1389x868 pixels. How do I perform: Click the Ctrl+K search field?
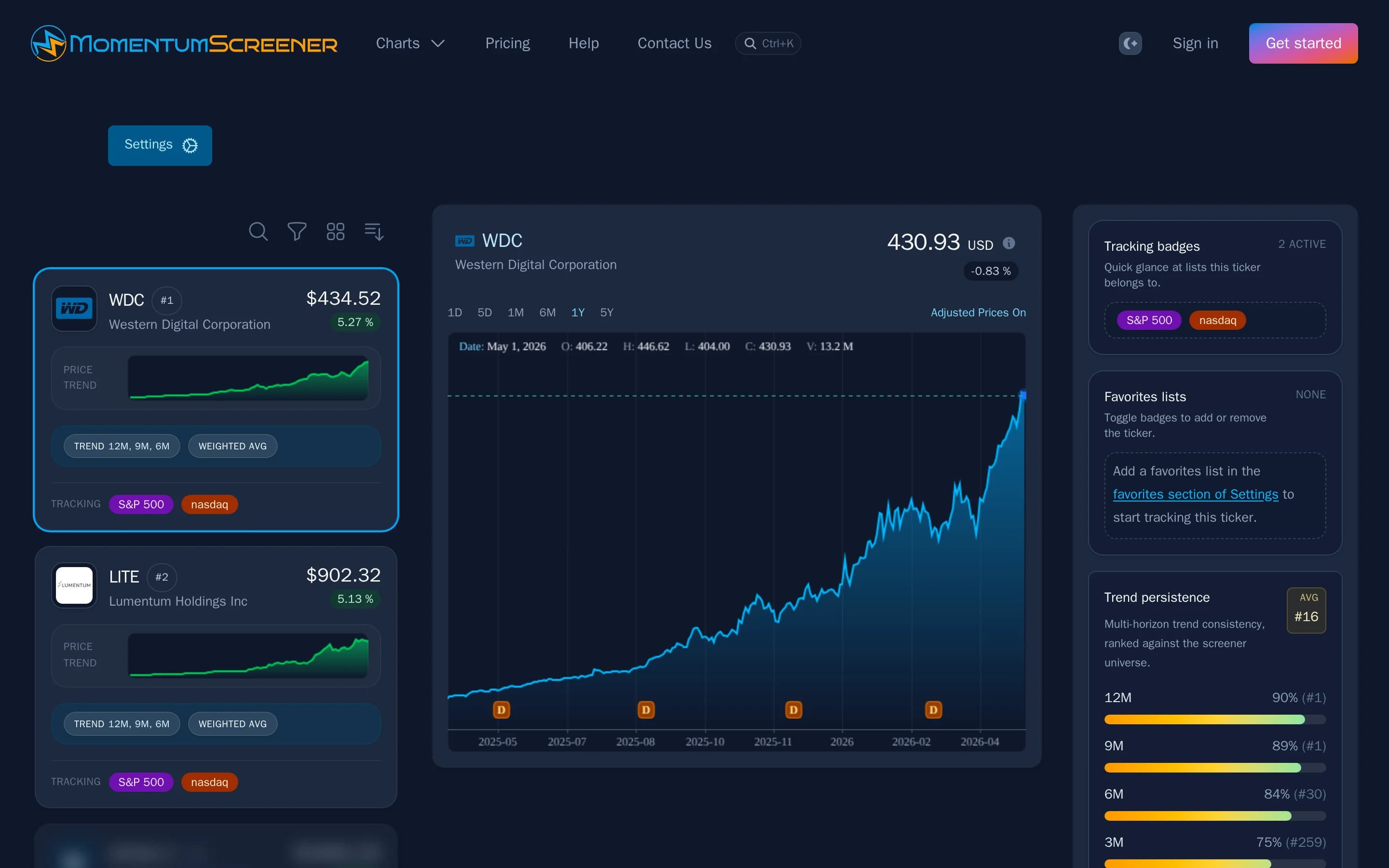click(x=768, y=43)
